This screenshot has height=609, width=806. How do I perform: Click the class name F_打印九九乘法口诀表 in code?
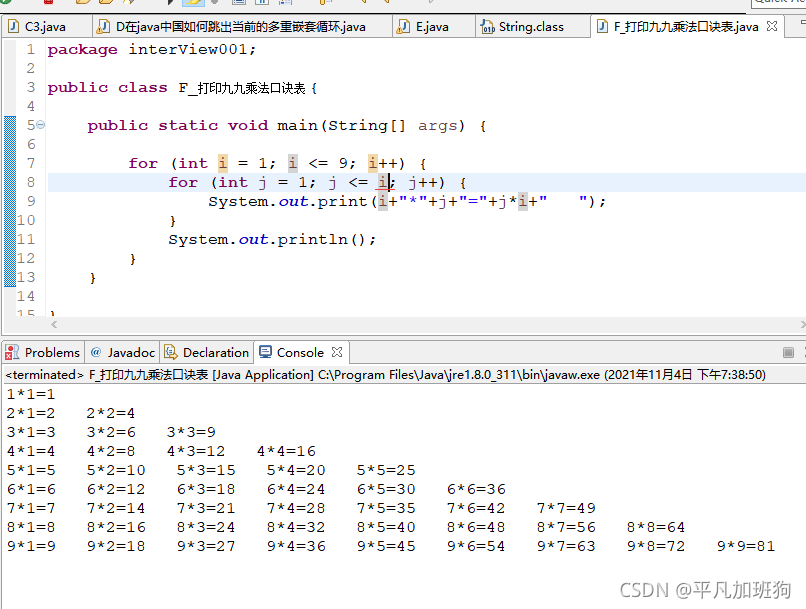[x=242, y=88]
